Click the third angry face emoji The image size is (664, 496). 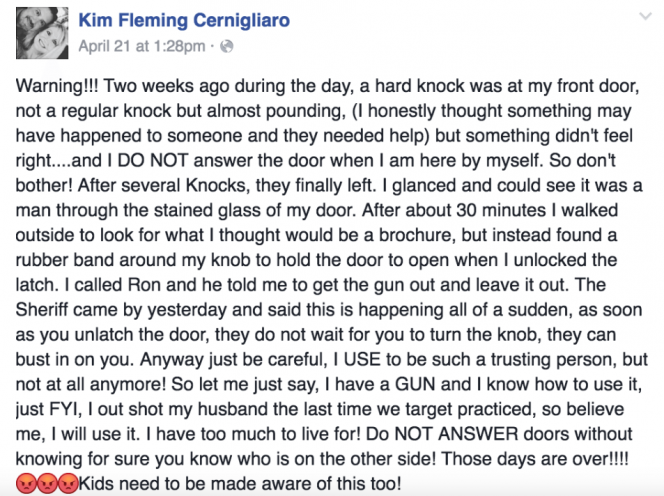click(x=68, y=484)
